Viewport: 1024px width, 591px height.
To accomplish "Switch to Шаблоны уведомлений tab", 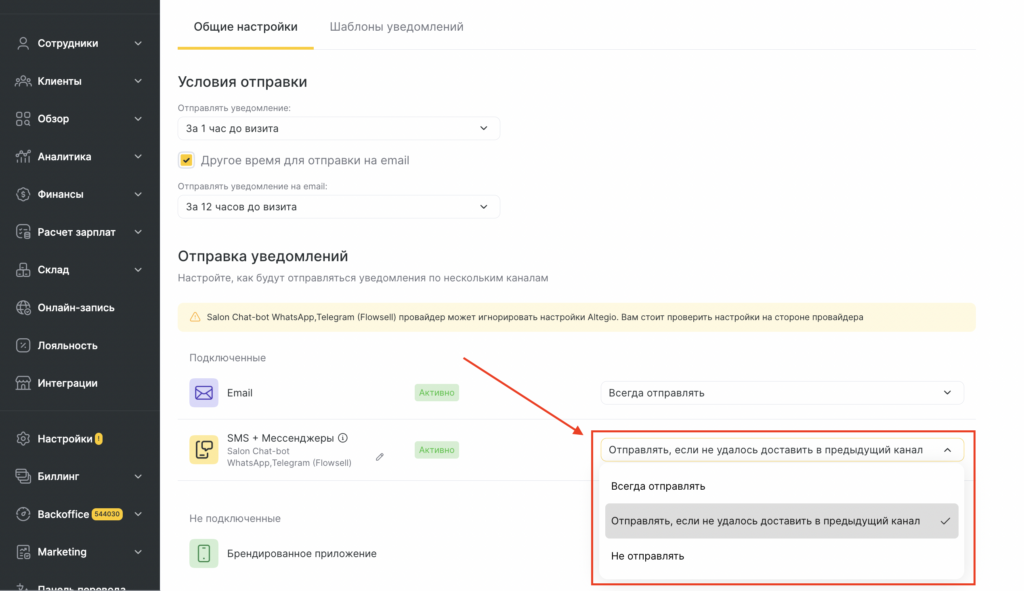I will pyautogui.click(x=396, y=27).
